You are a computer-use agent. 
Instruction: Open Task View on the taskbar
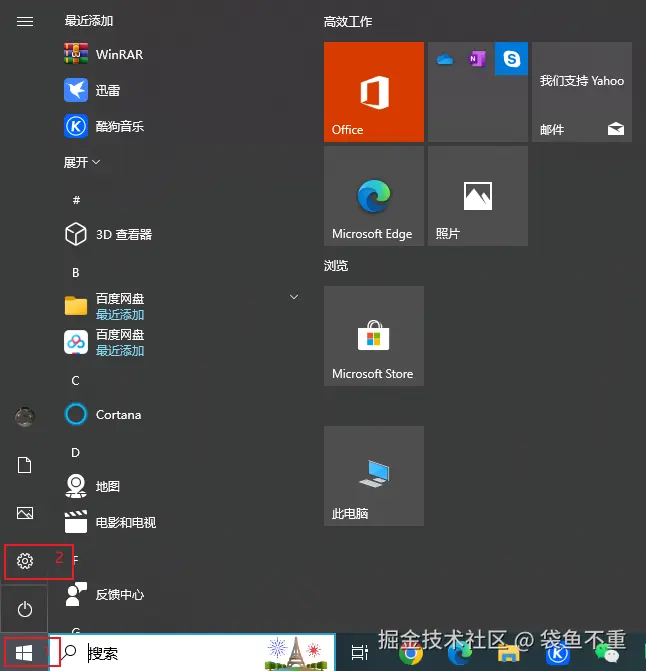pyautogui.click(x=359, y=652)
